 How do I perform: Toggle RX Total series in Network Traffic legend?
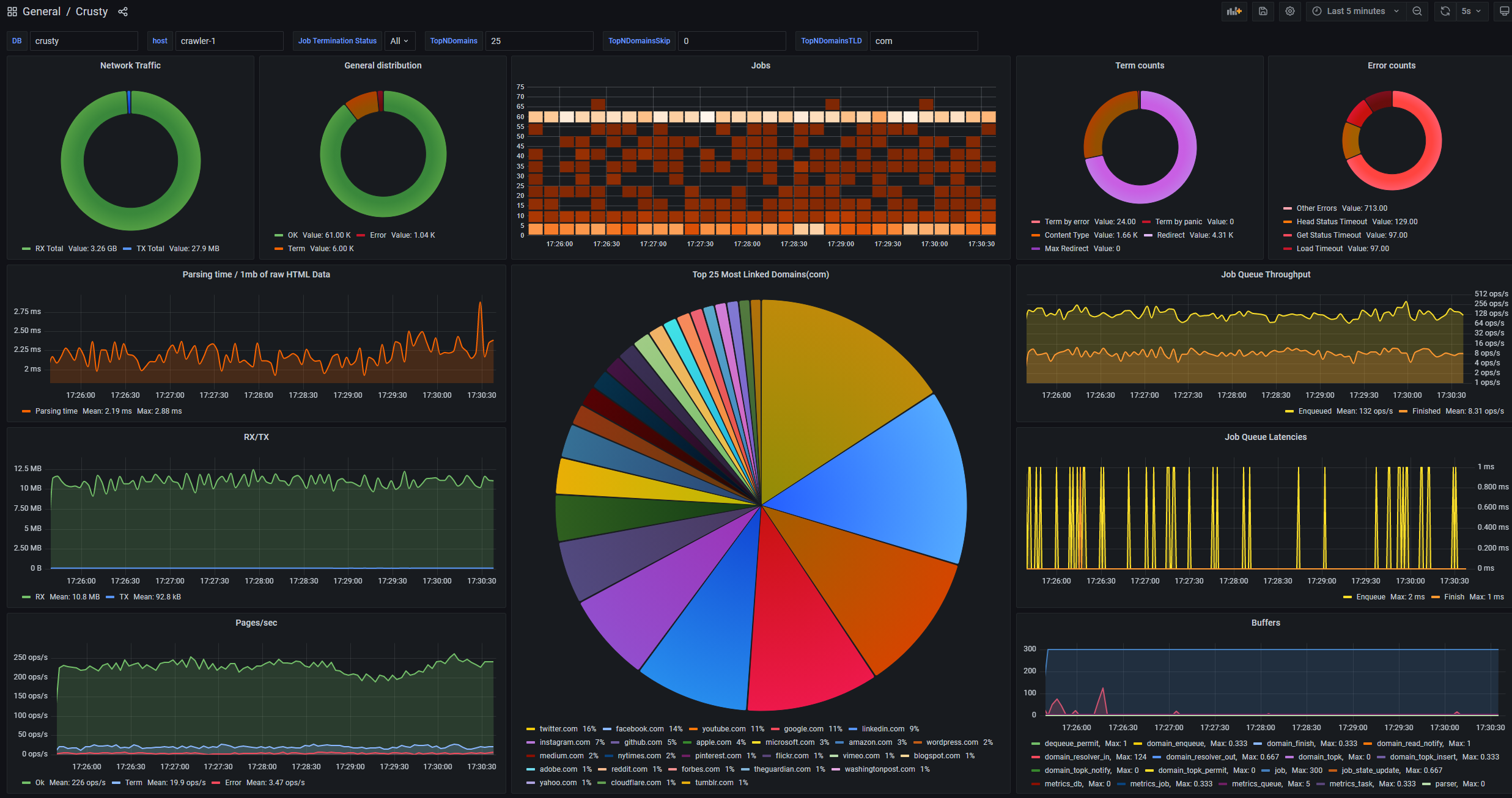[49, 249]
